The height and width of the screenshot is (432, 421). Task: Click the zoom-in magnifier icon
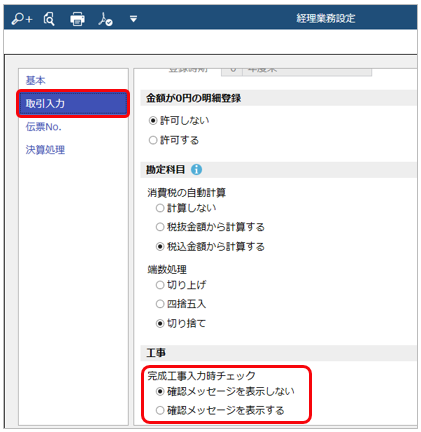[22, 19]
